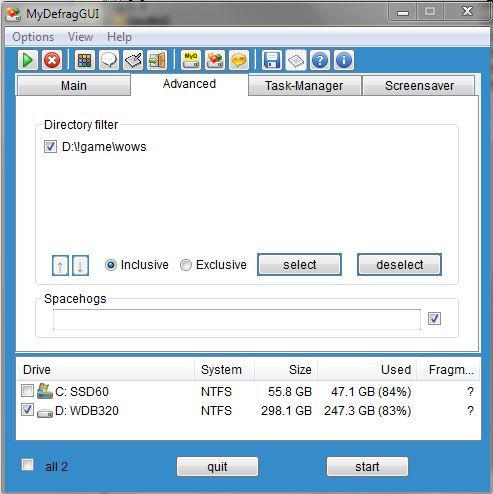Click the blue info icon

[344, 60]
